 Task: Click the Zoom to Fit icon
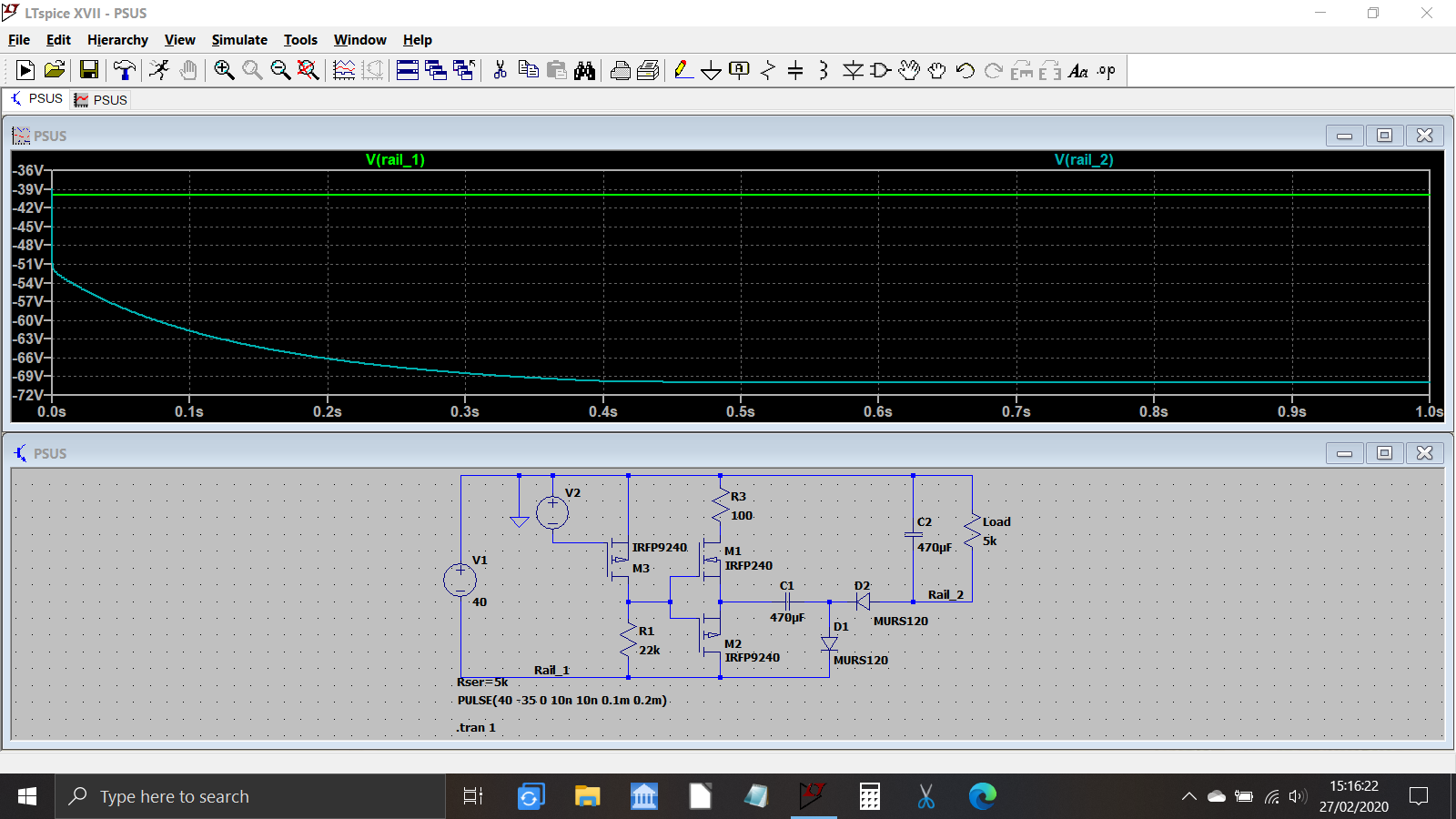308,70
